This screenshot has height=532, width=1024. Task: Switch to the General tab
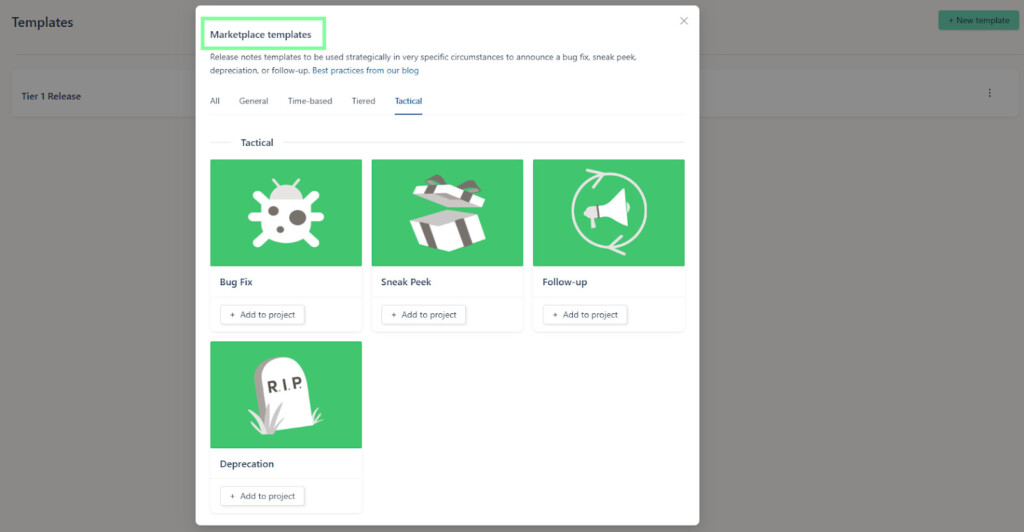pyautogui.click(x=253, y=101)
